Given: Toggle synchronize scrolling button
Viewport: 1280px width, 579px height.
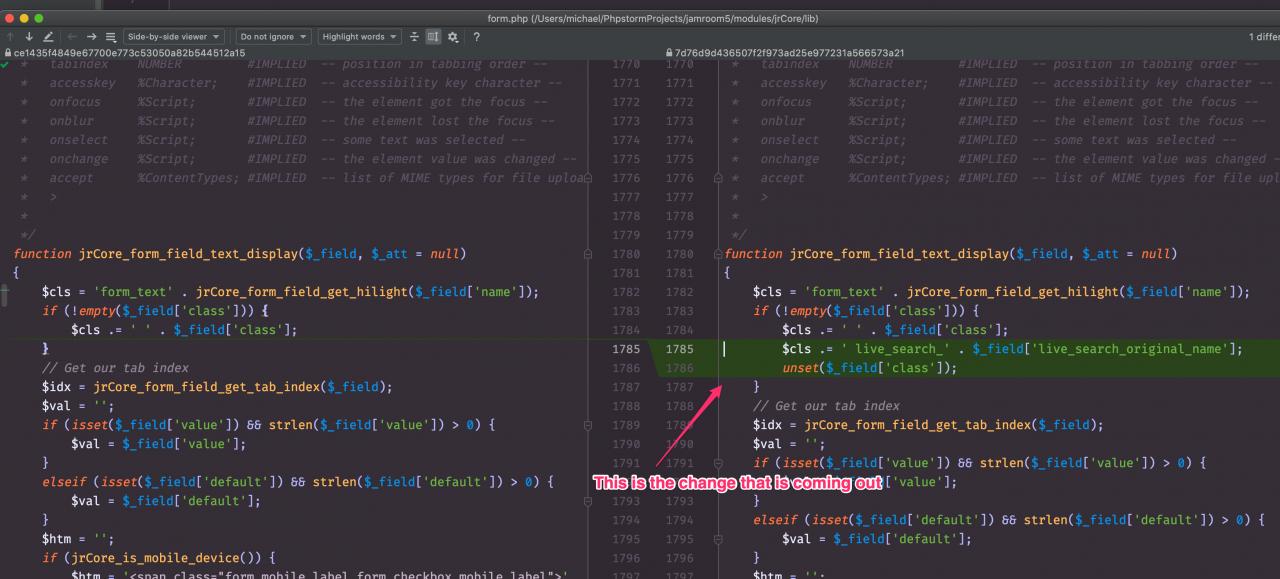Looking at the screenshot, I should coord(433,37).
